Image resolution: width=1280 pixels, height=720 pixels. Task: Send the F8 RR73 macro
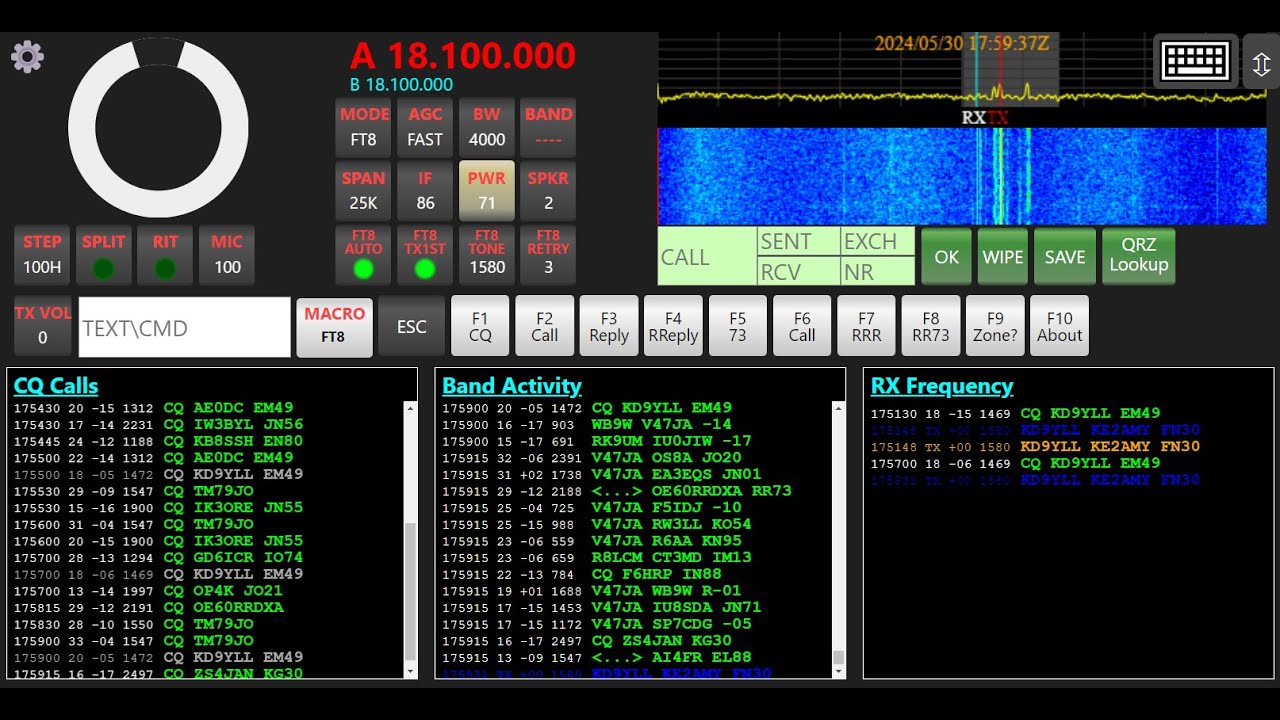[930, 327]
